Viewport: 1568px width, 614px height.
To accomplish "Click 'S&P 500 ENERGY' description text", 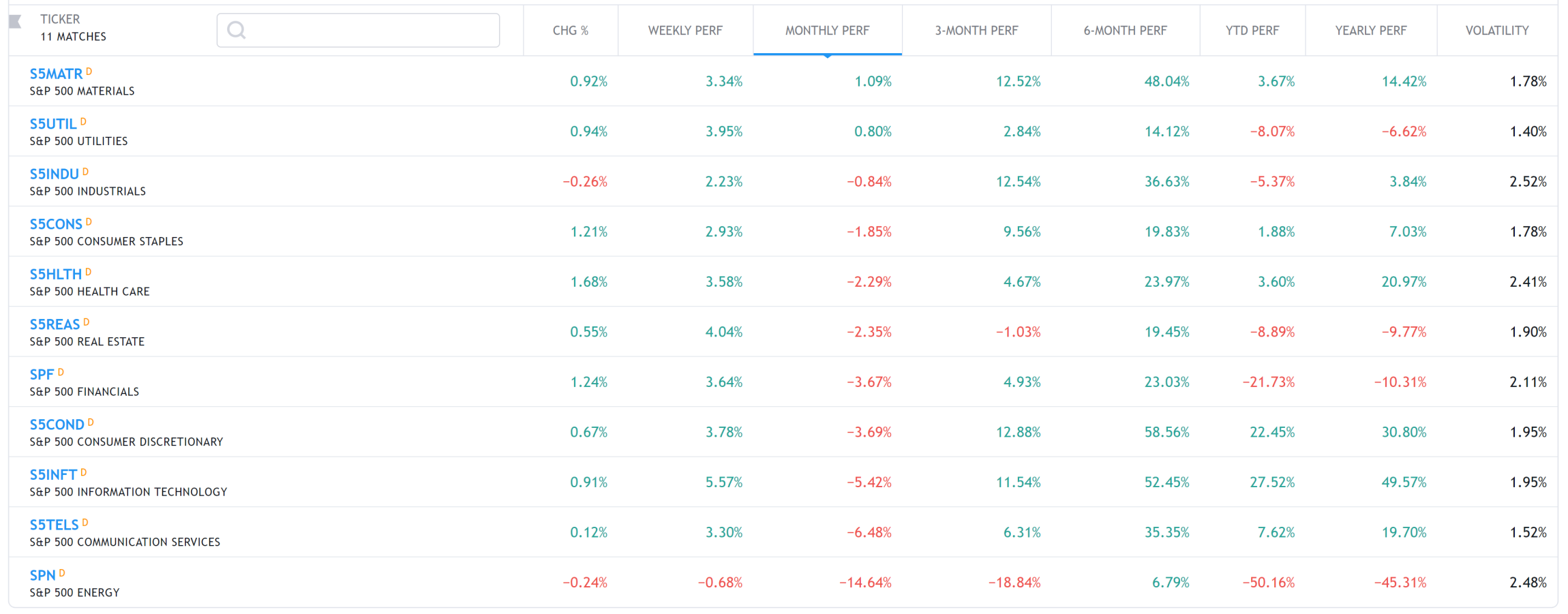I will tap(74, 592).
